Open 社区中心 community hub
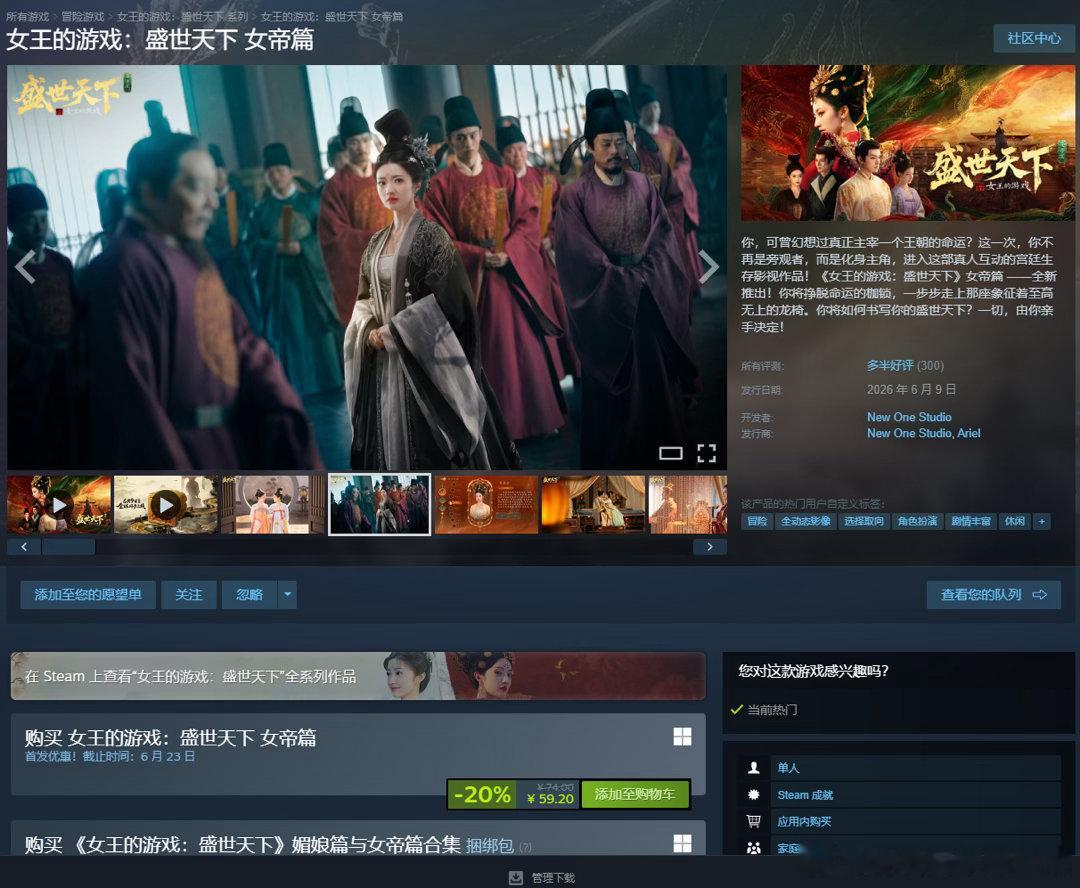Screen dimensions: 1080x888 [1033, 38]
